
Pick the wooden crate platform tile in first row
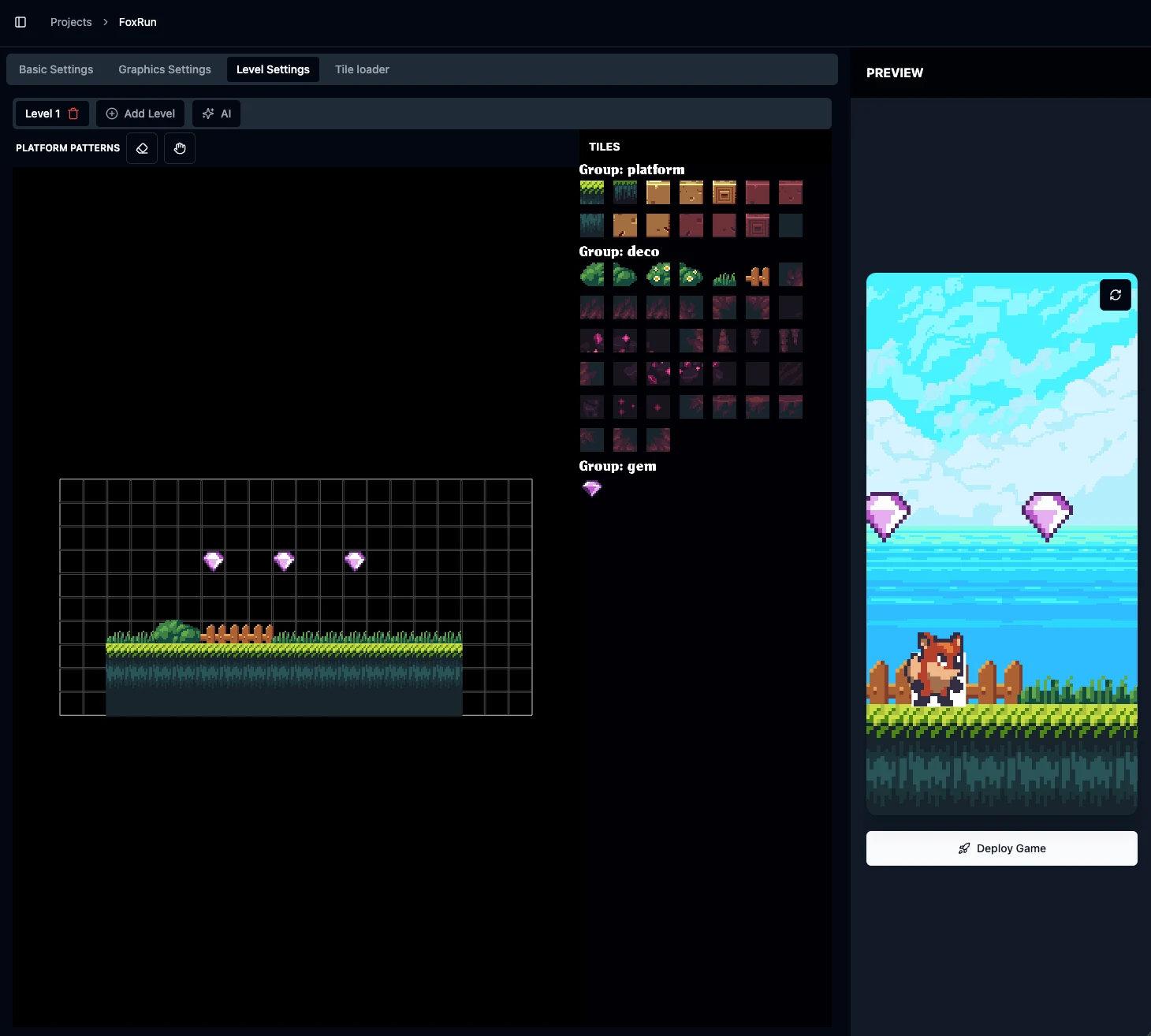pos(724,192)
